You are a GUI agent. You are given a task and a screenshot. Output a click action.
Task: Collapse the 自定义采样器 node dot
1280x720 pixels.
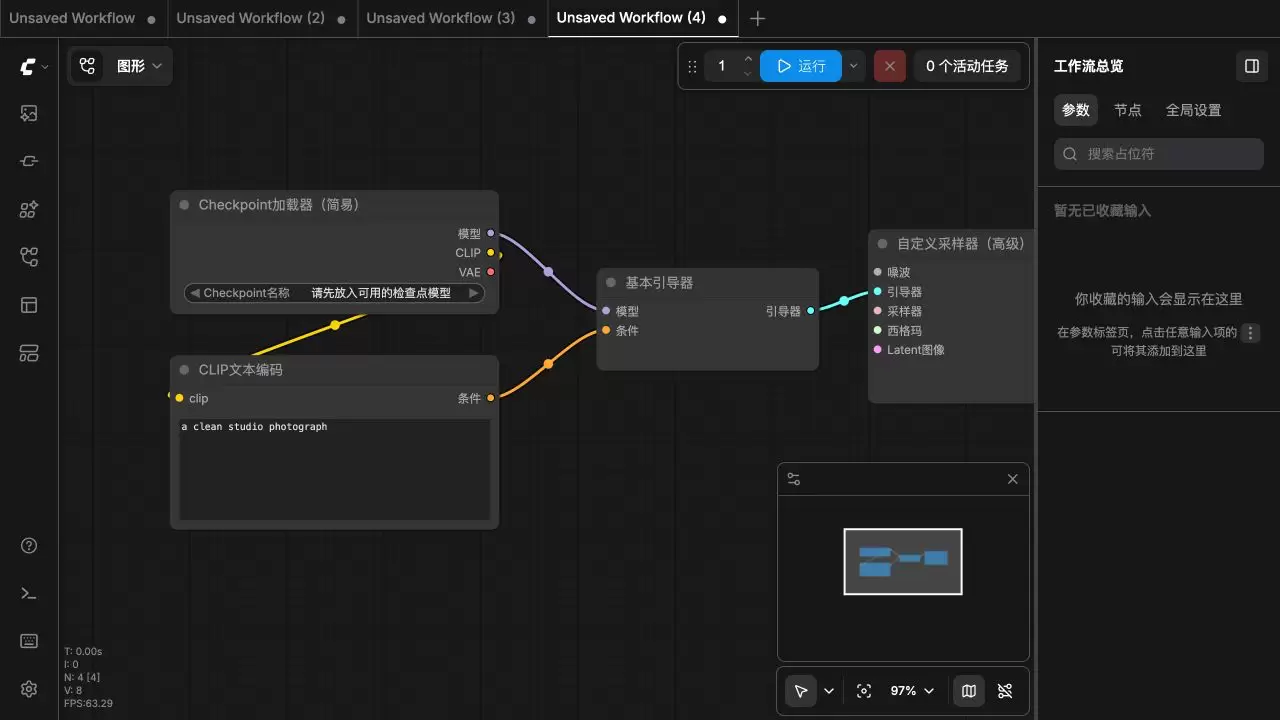coord(882,244)
